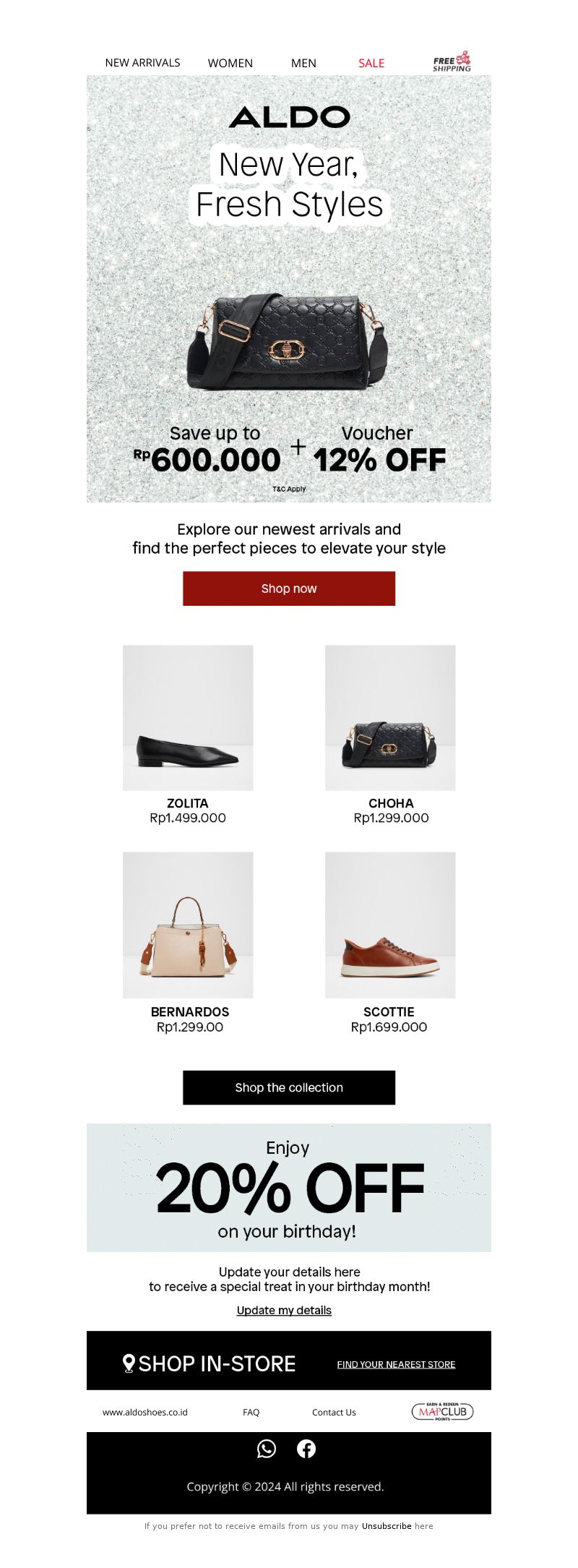Select the Men menu item
The height and width of the screenshot is (1568, 578).
(x=303, y=63)
